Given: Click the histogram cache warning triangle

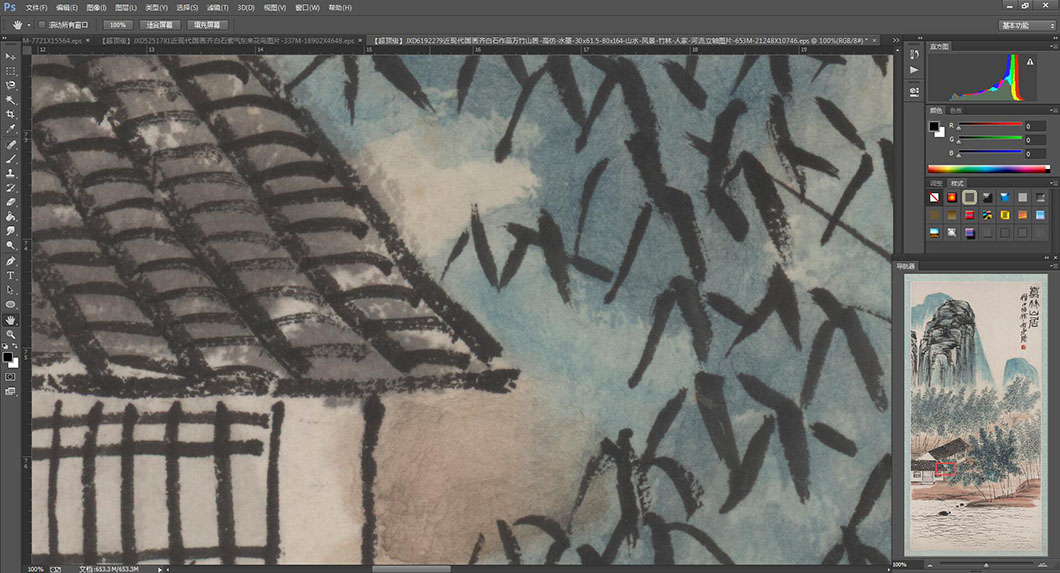Looking at the screenshot, I should (1030, 61).
